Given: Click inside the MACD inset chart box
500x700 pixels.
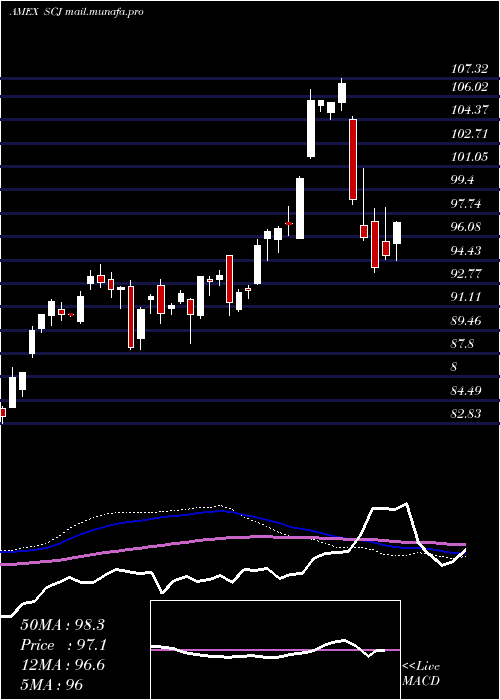Looking at the screenshot, I should 275,650.
